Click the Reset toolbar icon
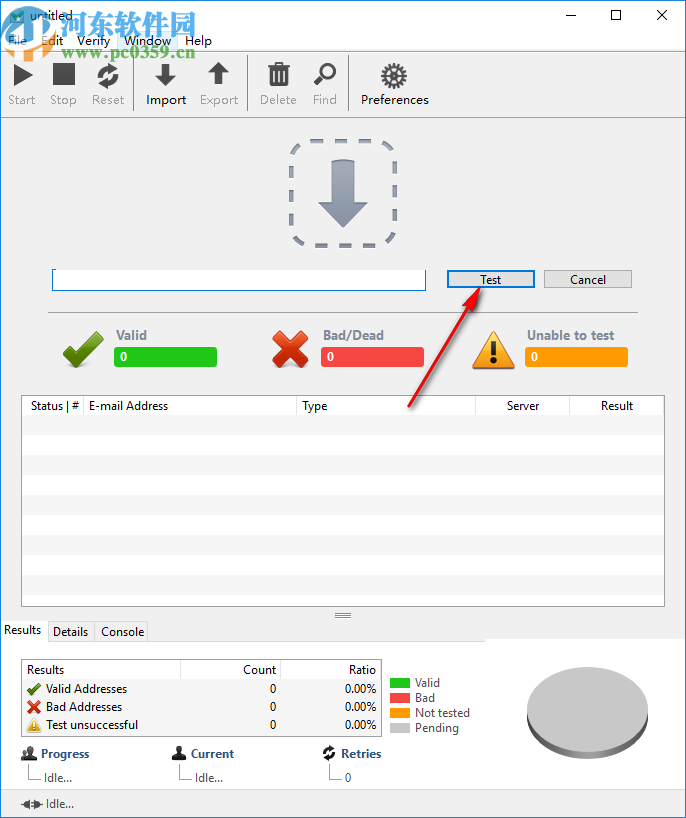Viewport: 686px width, 818px height. click(x=108, y=76)
